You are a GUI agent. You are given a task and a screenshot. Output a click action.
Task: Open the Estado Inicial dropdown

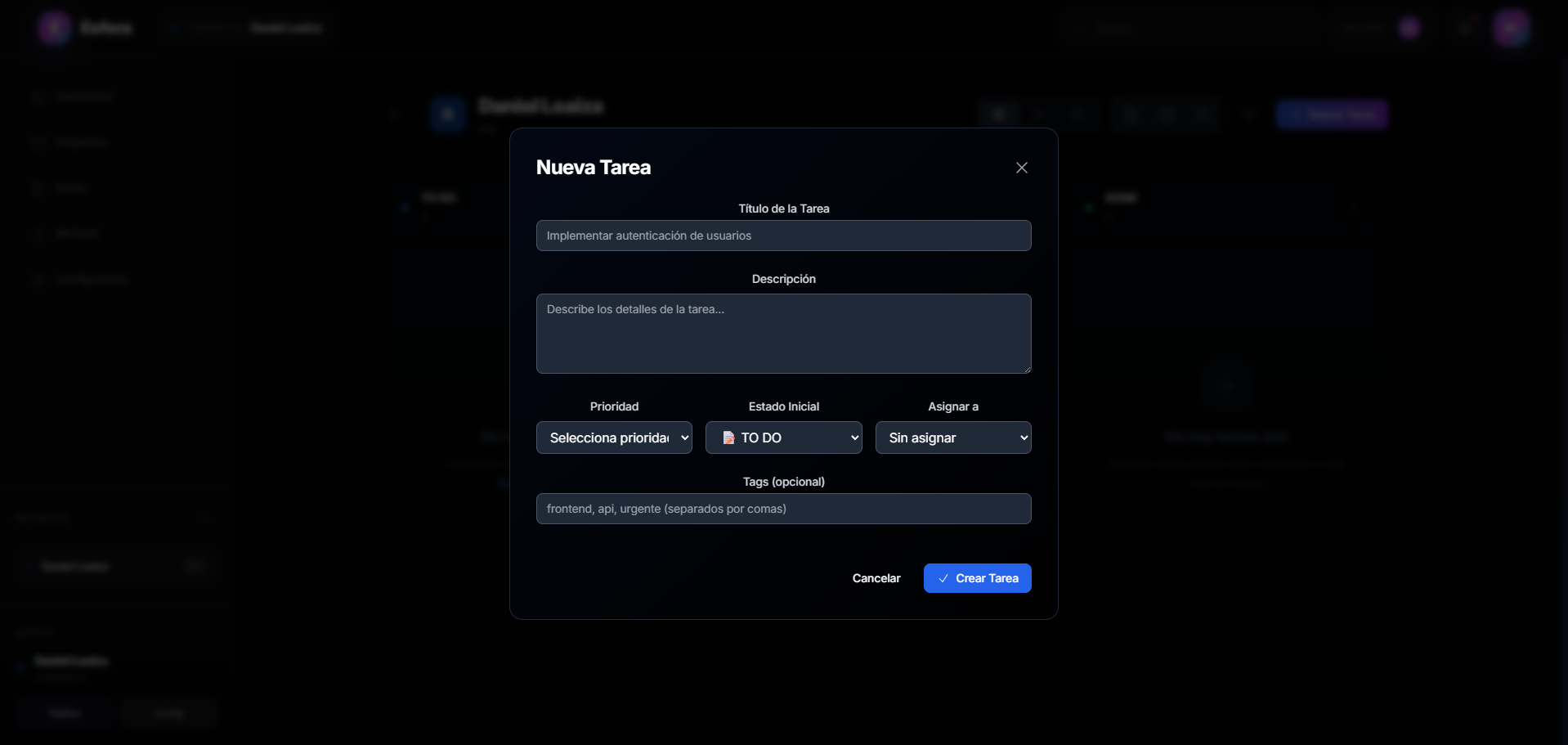click(x=783, y=438)
